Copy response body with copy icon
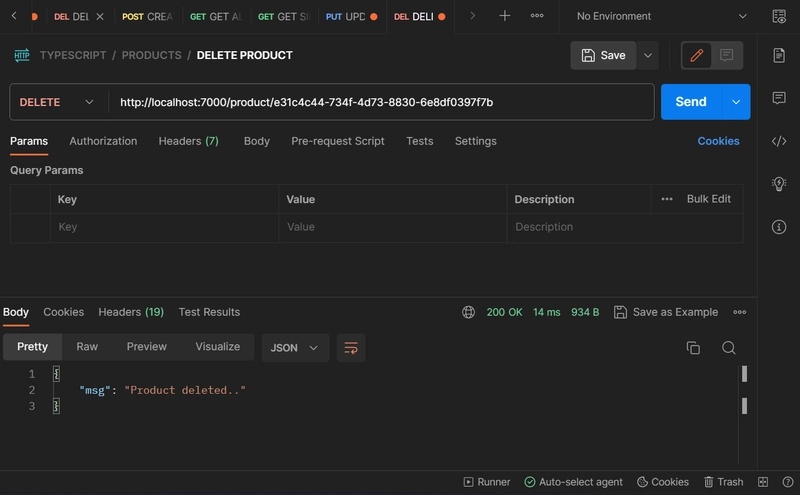 click(693, 348)
